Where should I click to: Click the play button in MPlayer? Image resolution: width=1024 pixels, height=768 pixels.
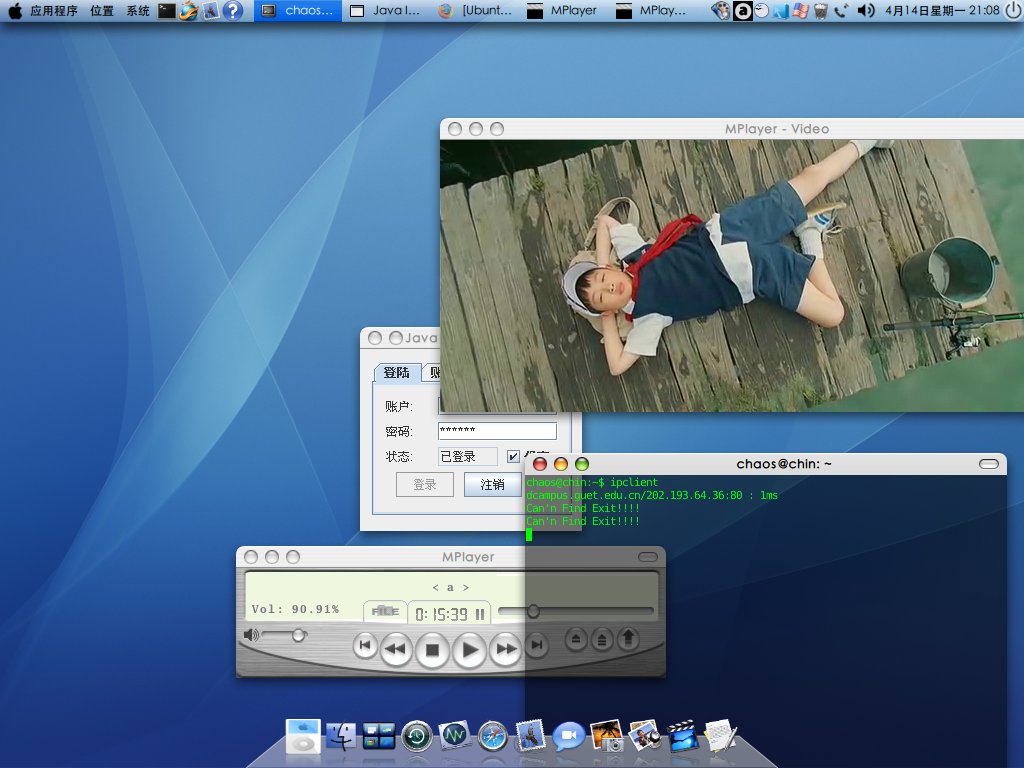[469, 650]
